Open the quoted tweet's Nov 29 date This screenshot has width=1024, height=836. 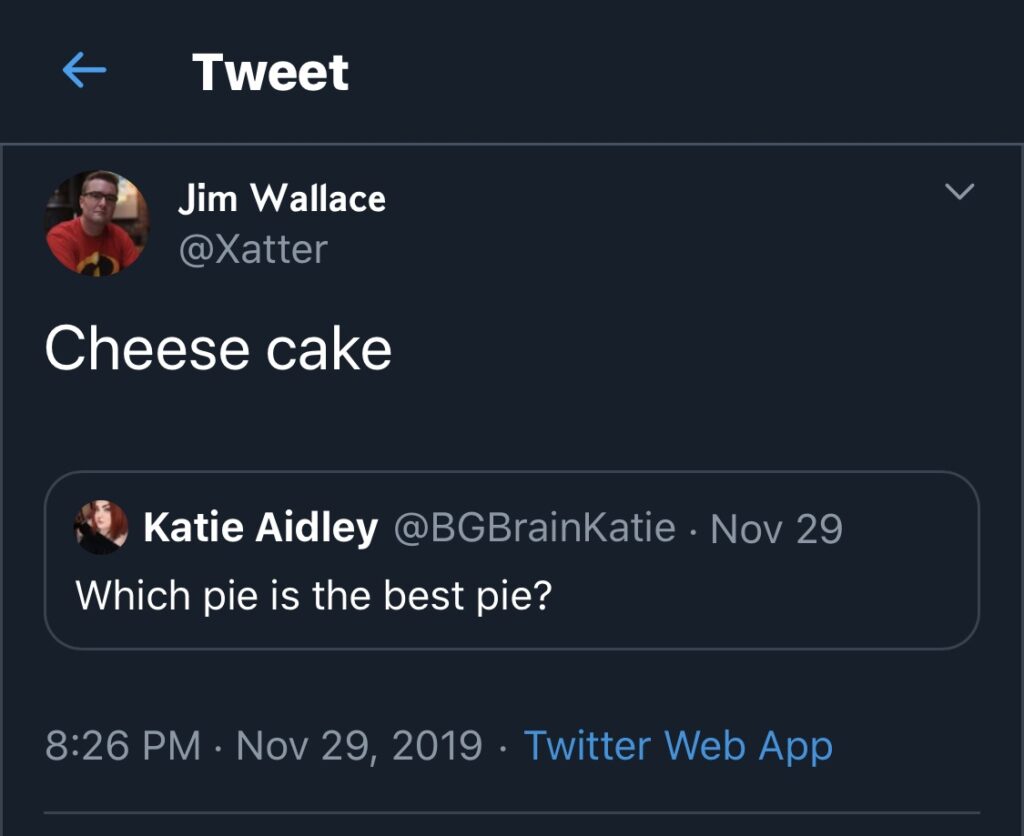776,528
